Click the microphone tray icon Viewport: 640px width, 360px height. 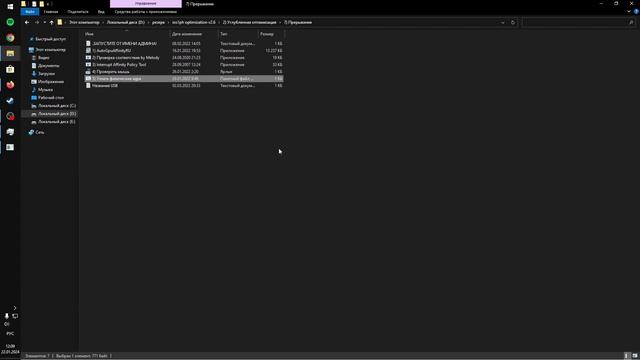click(x=7, y=316)
